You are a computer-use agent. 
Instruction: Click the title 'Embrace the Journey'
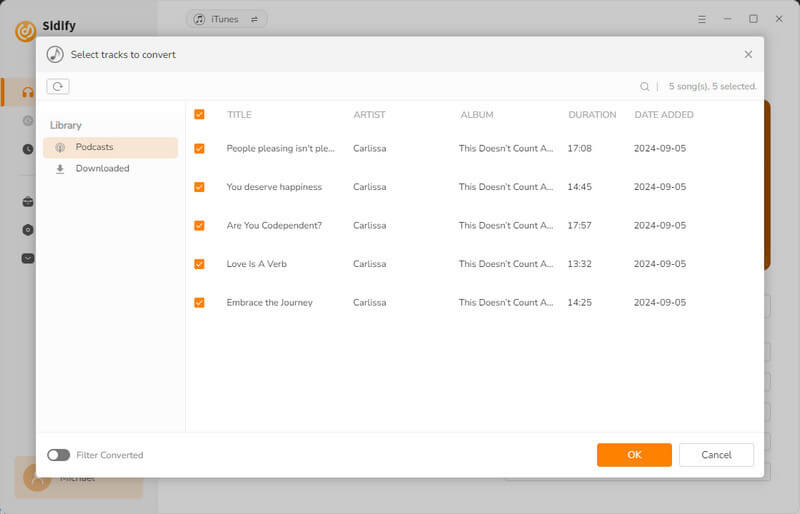269,303
